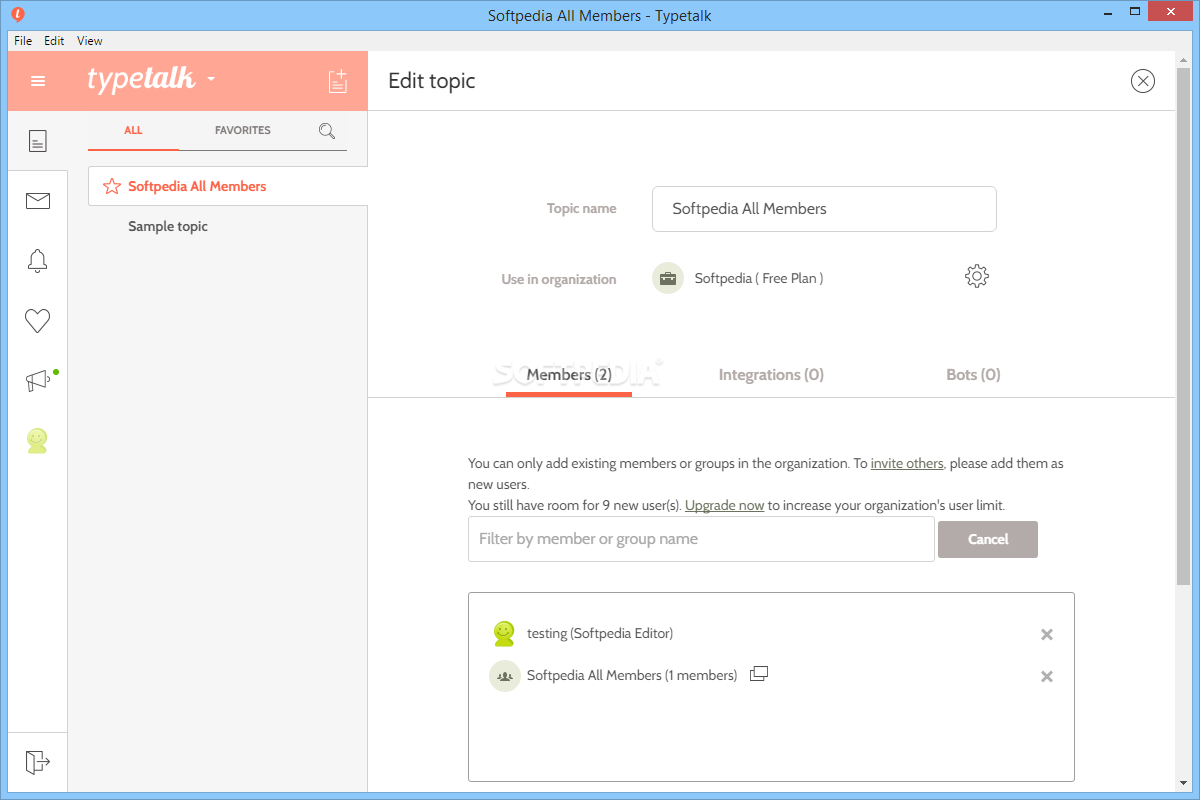Click the vertical scrollbar down arrow
This screenshot has height=800, width=1200.
click(1184, 782)
